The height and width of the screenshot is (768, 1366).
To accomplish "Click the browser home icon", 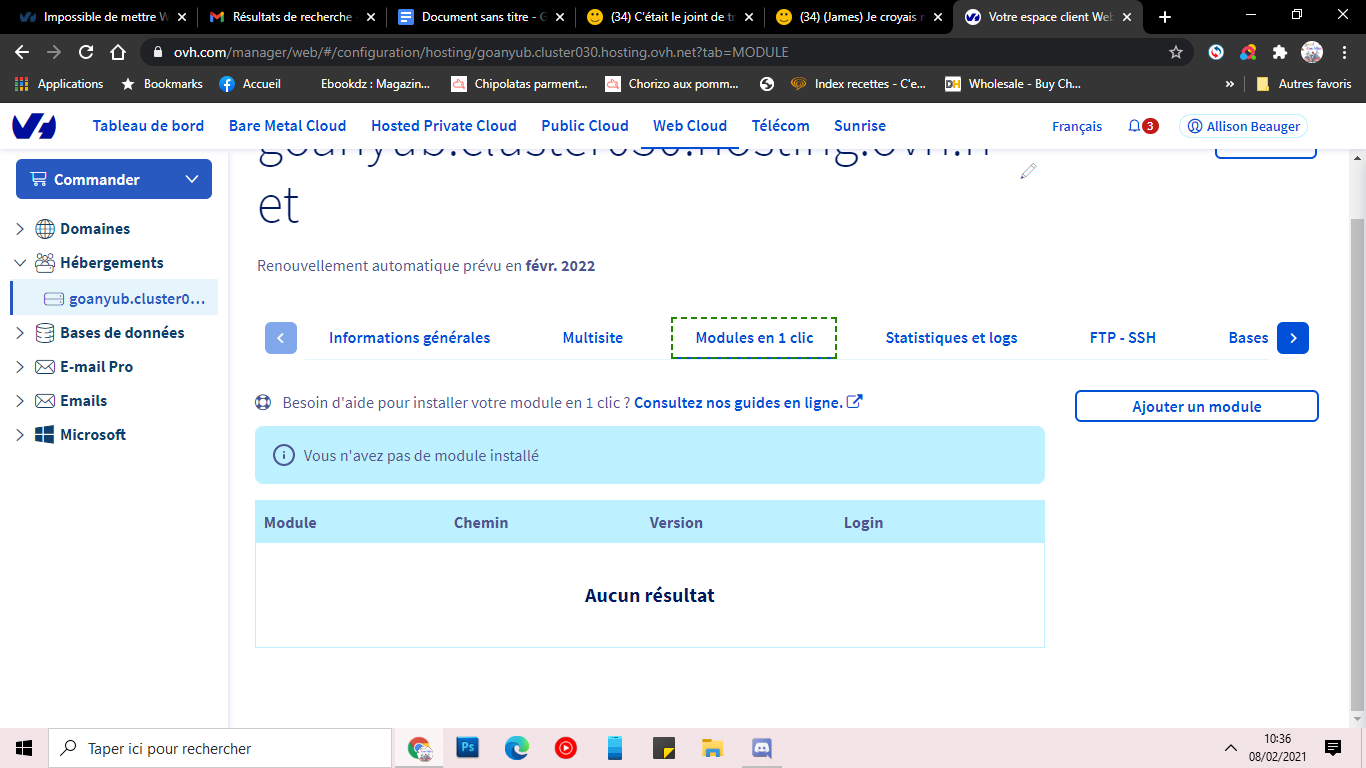I will [x=118, y=52].
